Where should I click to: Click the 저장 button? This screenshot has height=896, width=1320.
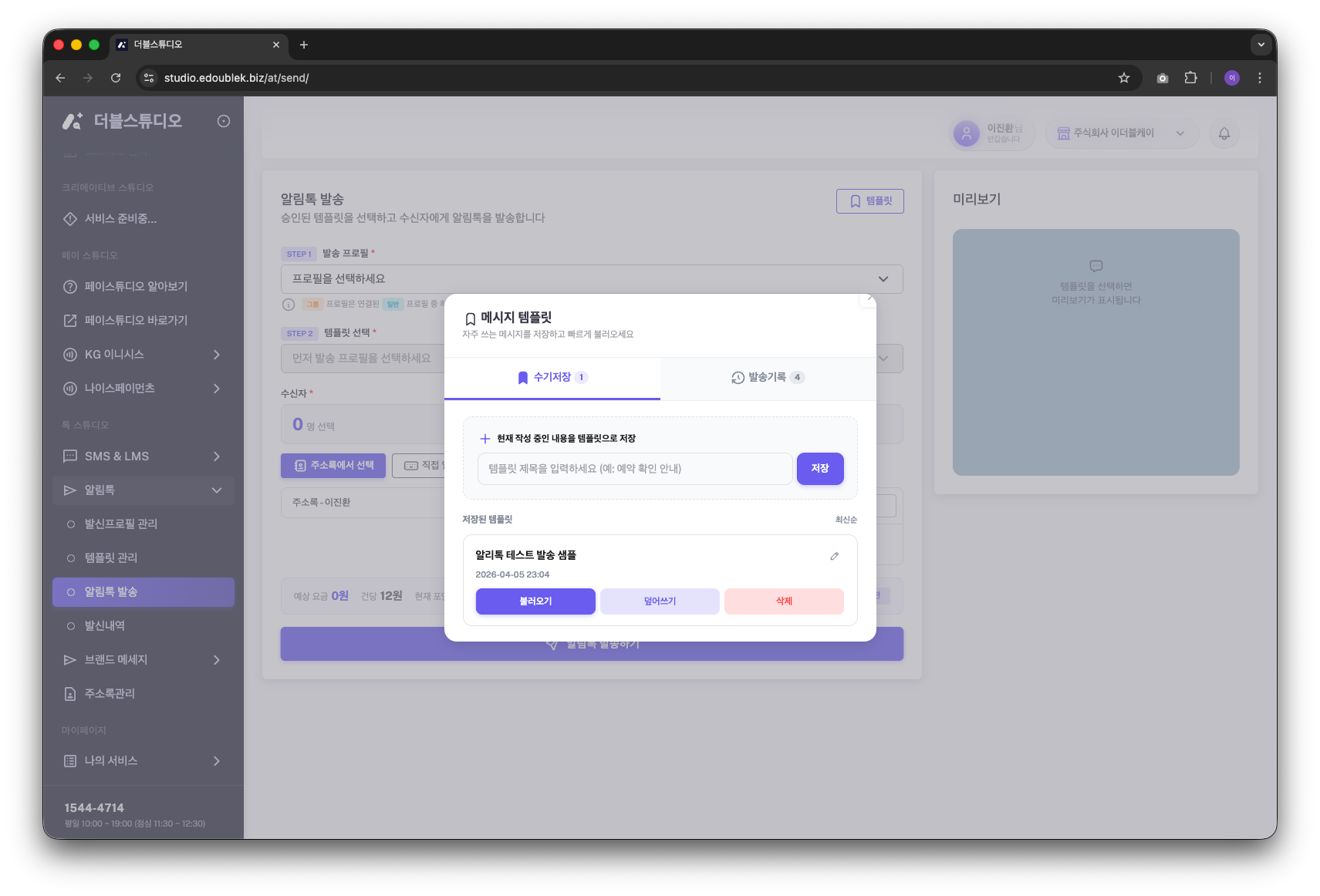(x=820, y=469)
